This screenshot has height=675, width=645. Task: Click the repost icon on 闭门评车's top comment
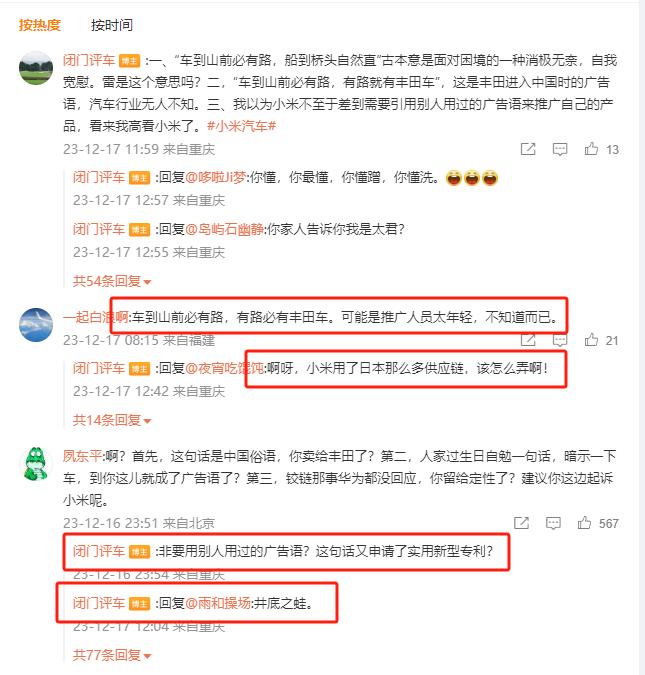click(x=528, y=149)
